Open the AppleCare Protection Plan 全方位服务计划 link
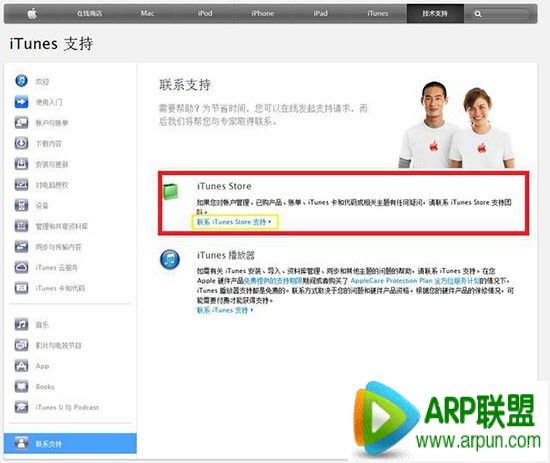This screenshot has width=550, height=463. point(415,281)
